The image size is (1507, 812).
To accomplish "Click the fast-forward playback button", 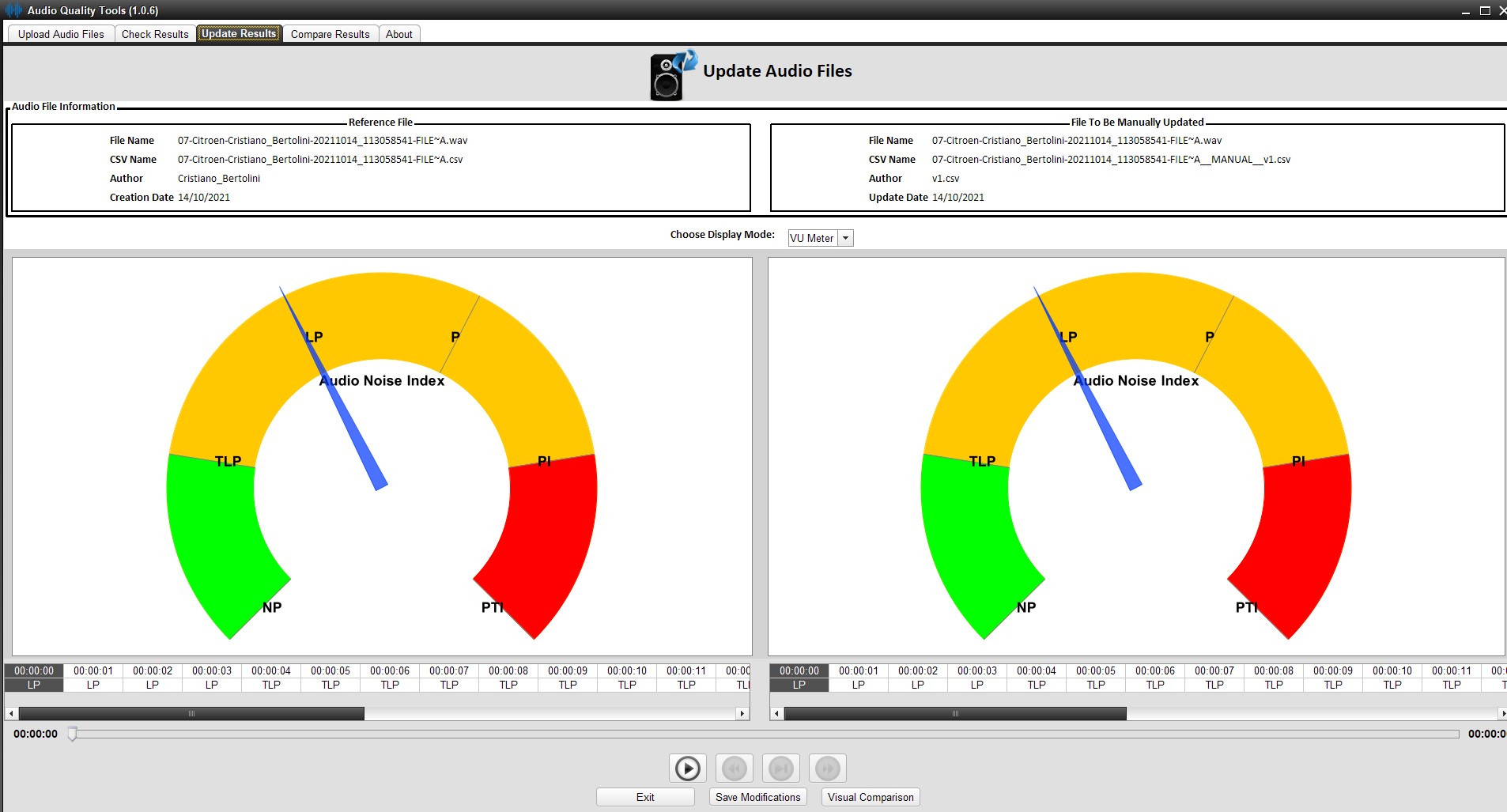I will [827, 768].
